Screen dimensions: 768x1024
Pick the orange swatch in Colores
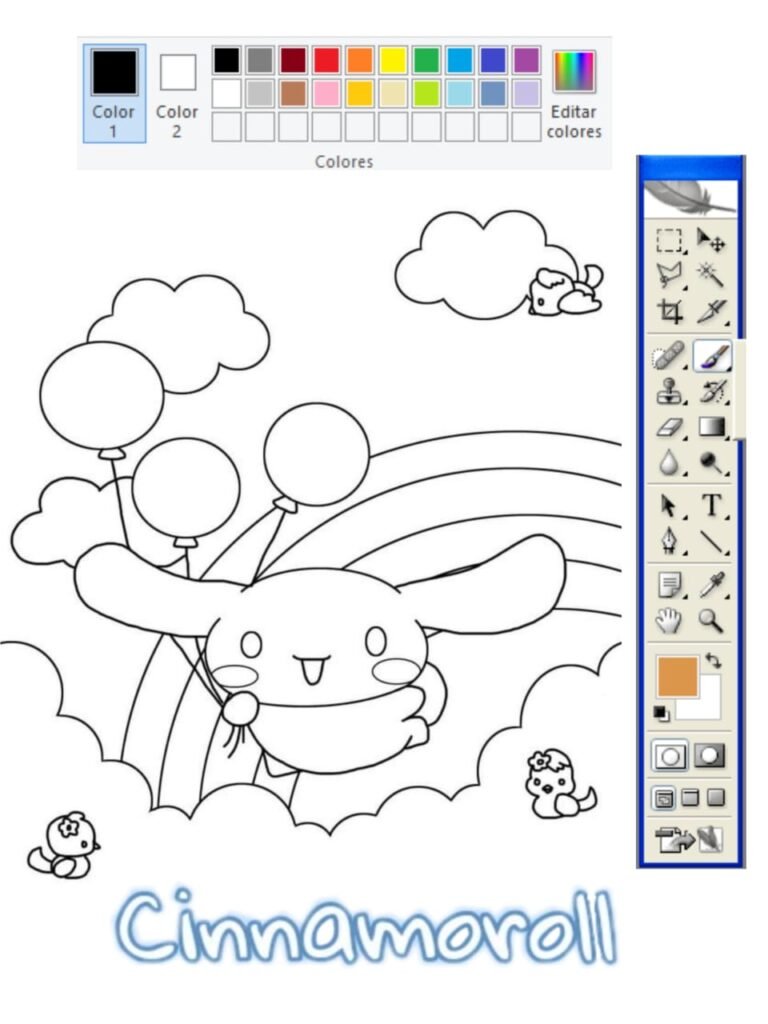point(360,60)
